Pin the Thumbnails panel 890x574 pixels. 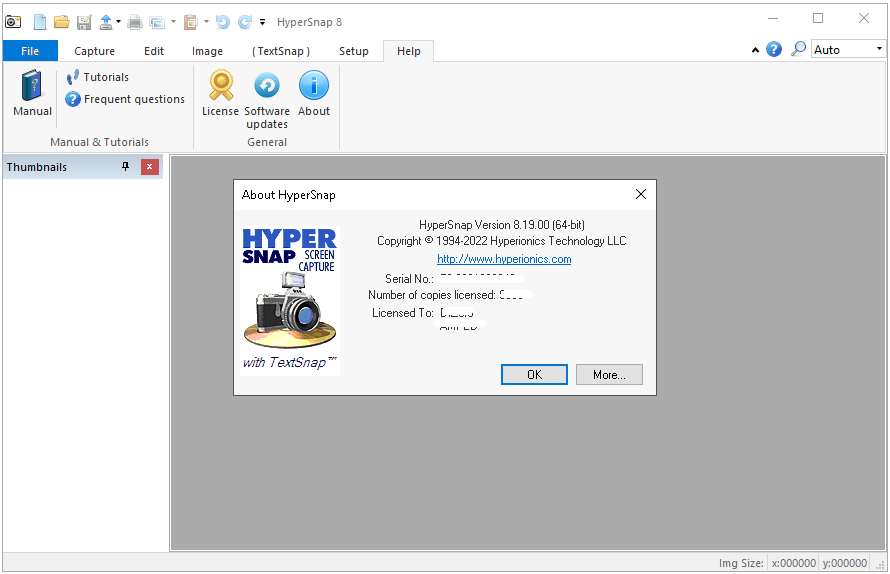pos(125,166)
